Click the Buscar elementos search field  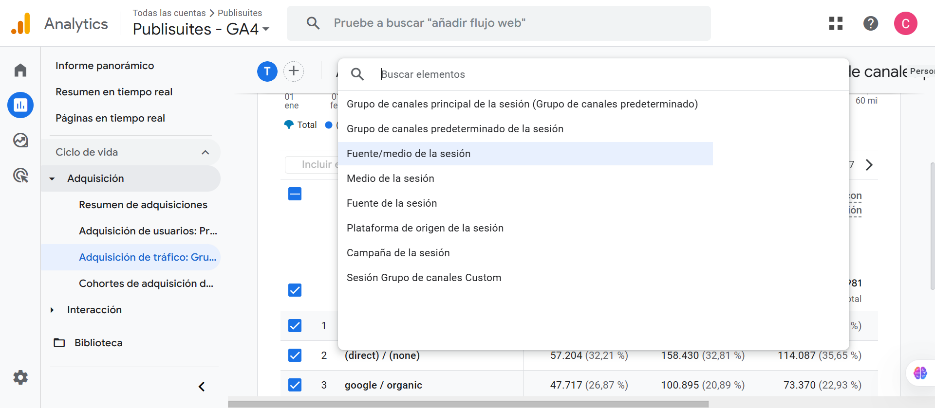point(600,74)
